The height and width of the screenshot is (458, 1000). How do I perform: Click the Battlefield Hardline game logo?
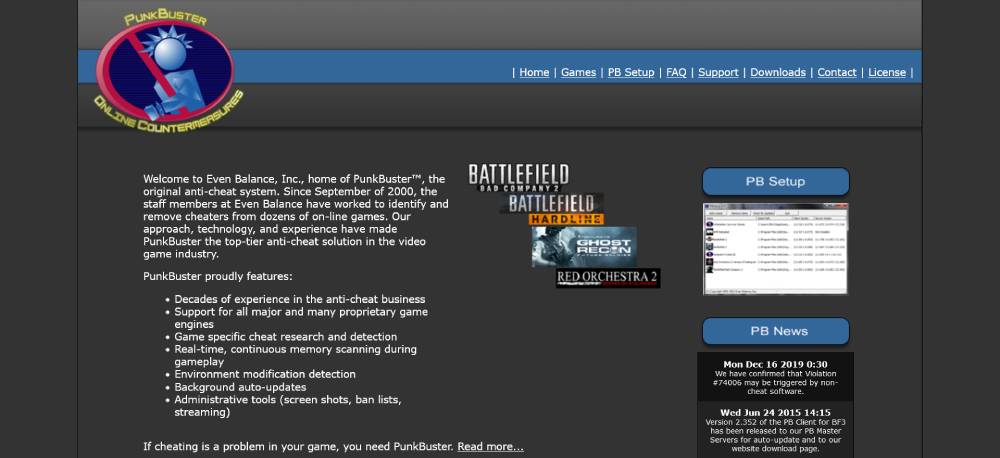(x=553, y=209)
